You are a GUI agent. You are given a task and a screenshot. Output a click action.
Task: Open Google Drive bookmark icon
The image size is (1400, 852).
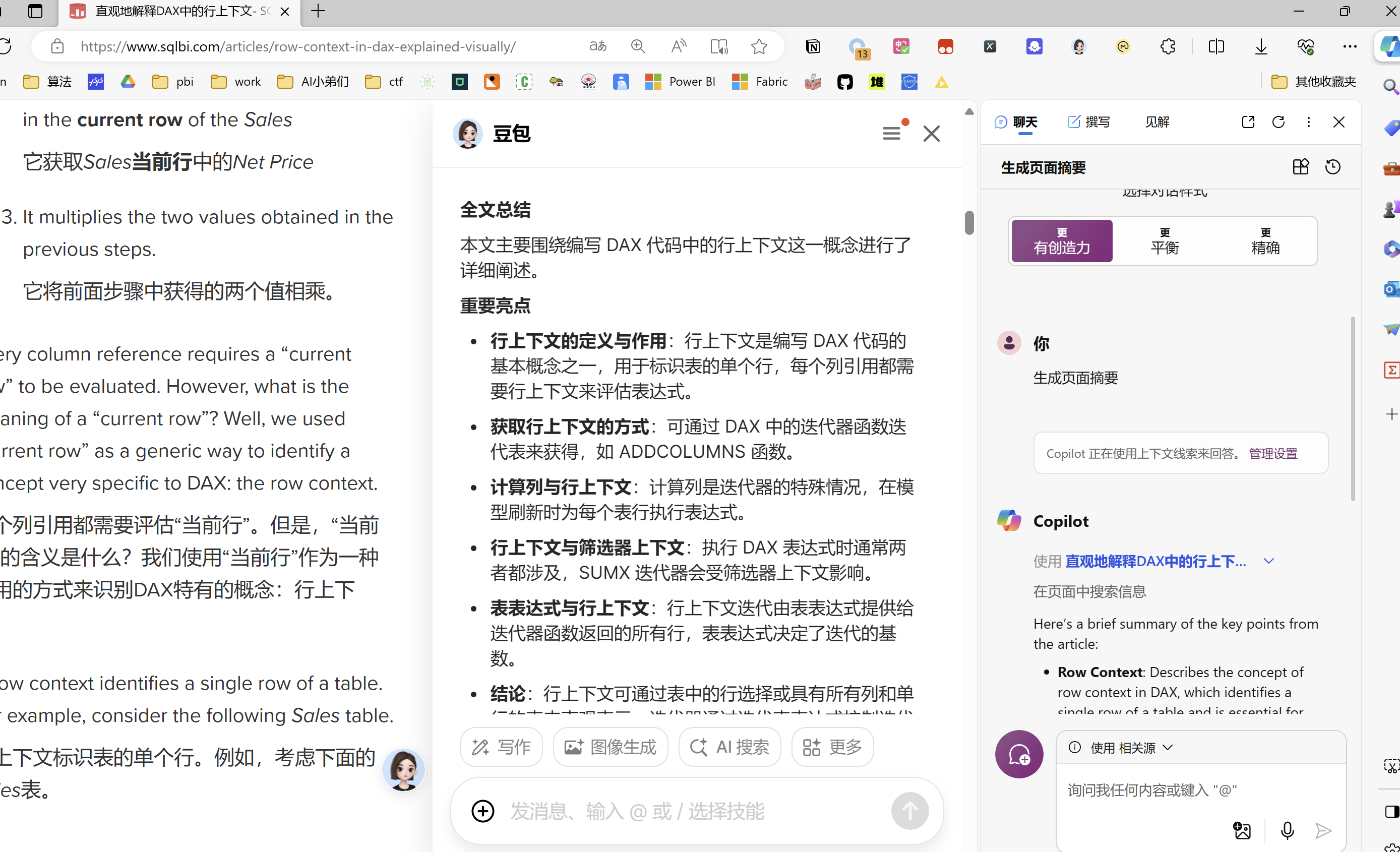point(128,82)
